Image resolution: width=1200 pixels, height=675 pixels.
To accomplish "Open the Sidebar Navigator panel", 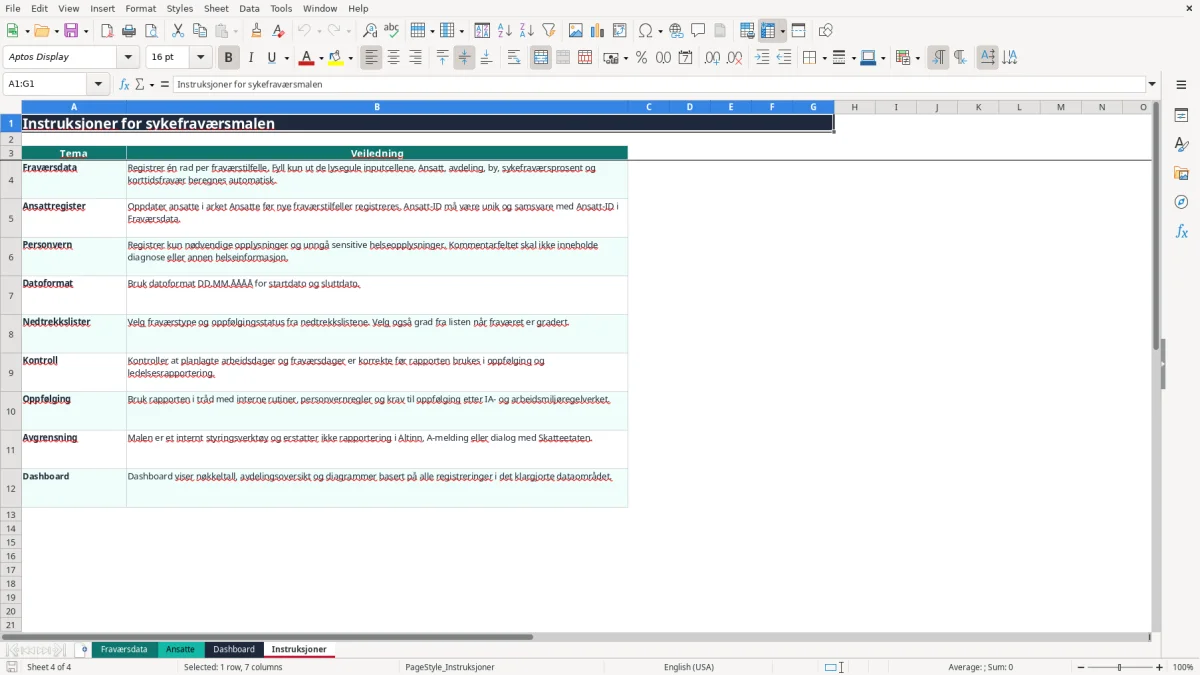I will [x=1181, y=202].
